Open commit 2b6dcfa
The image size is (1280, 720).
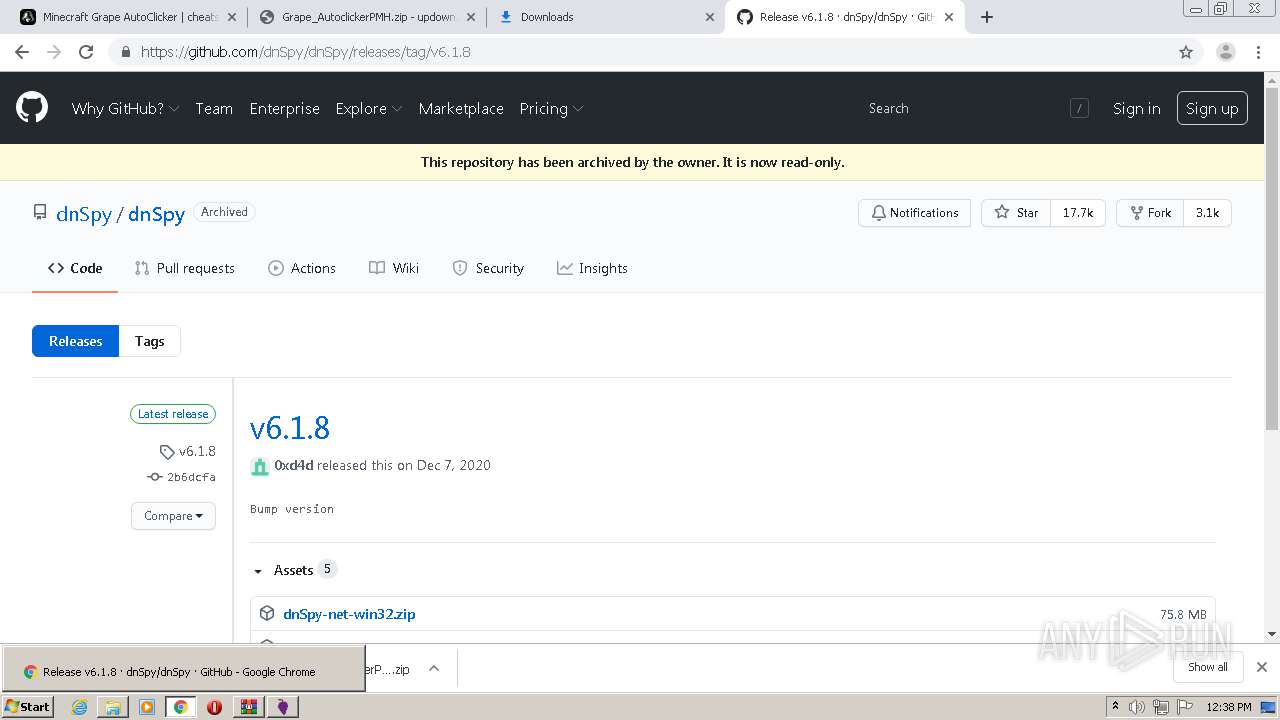click(182, 478)
